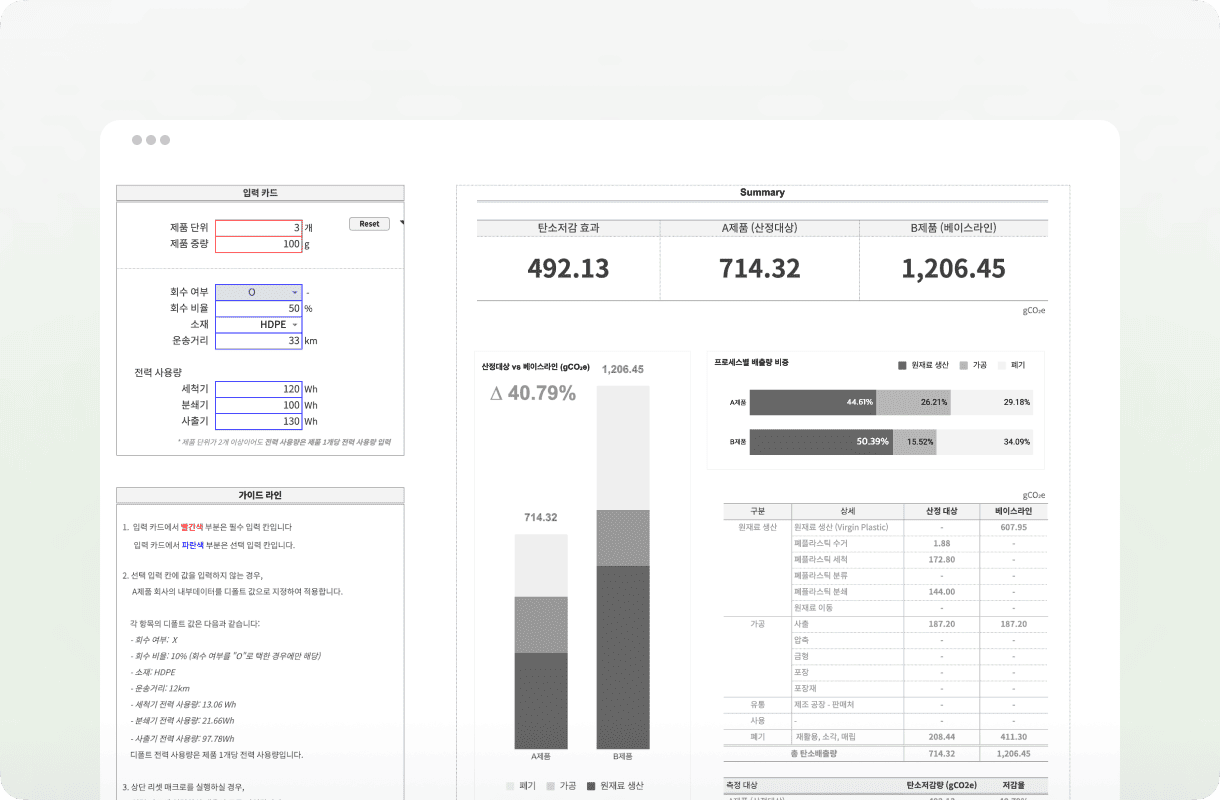Click the 44.61% segment of the A제품 bar
Viewport: 1220px width, 800px height.
point(813,402)
